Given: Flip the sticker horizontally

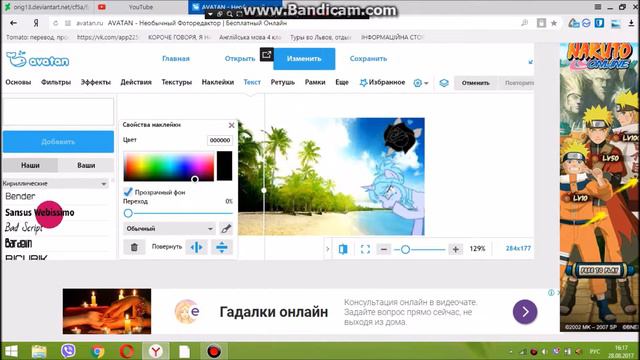Looking at the screenshot, I should [196, 247].
